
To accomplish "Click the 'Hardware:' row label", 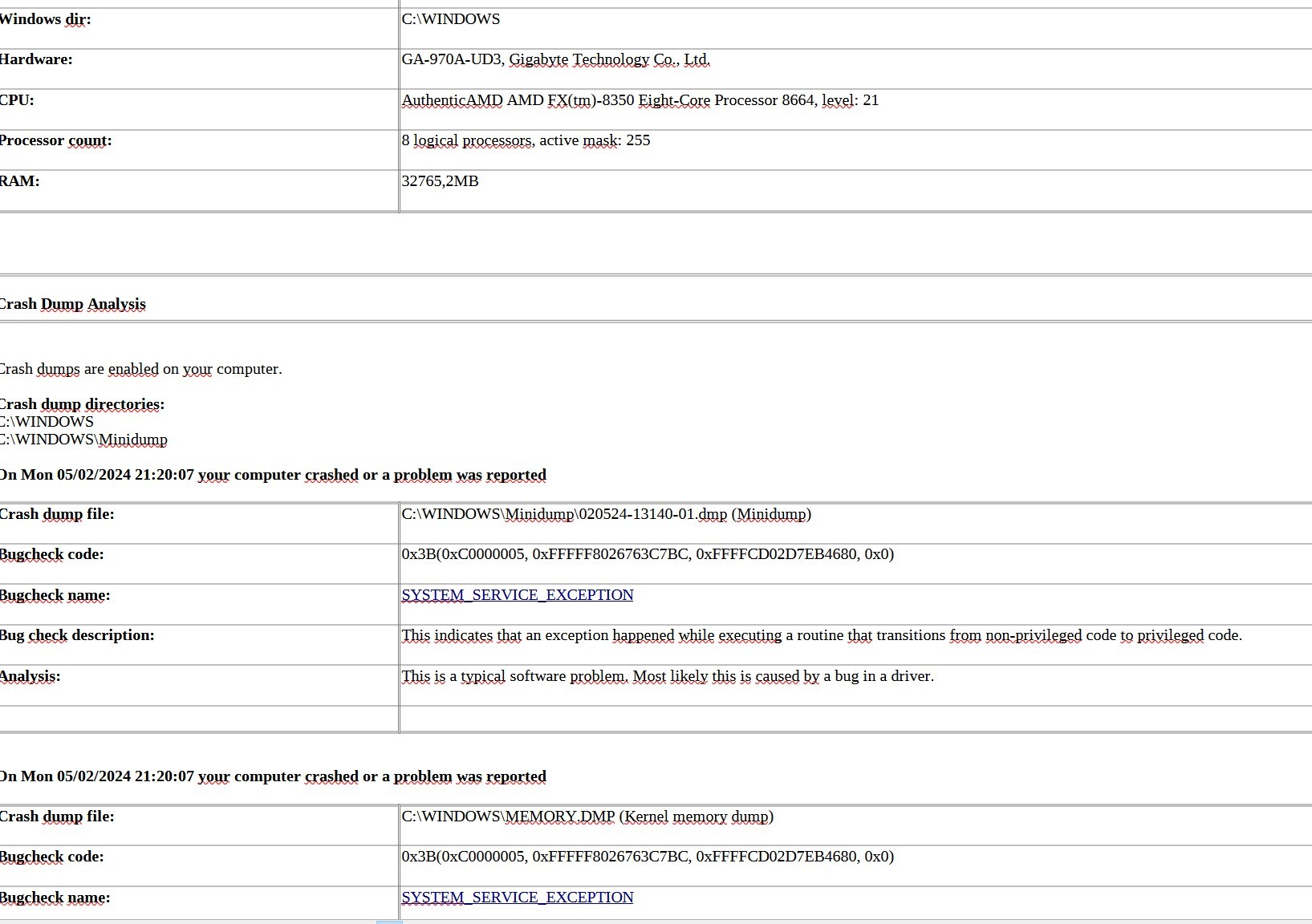I will tap(36, 59).
